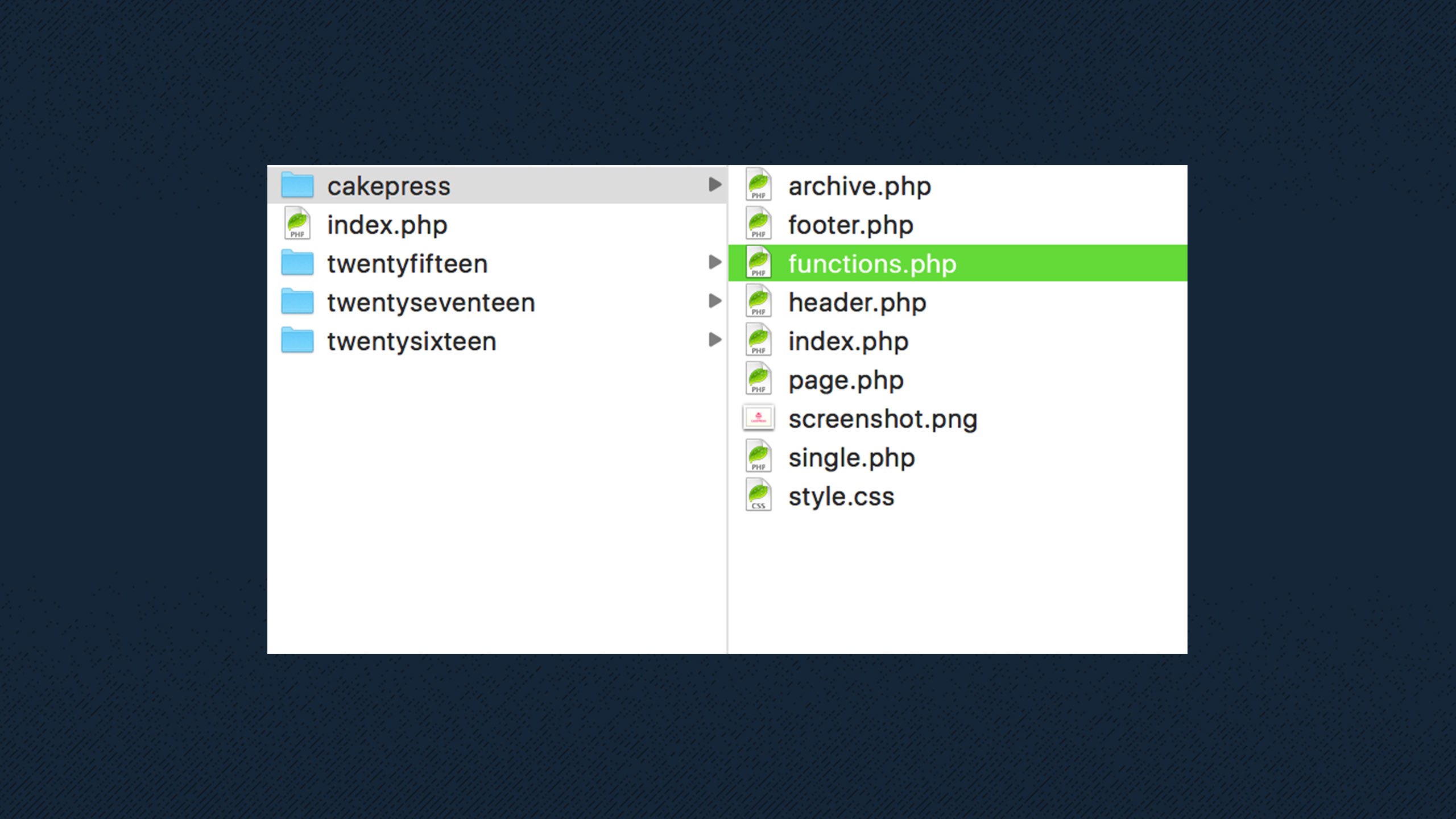The width and height of the screenshot is (1456, 819).
Task: Select the index.php name in cakepress column
Action: 848,342
